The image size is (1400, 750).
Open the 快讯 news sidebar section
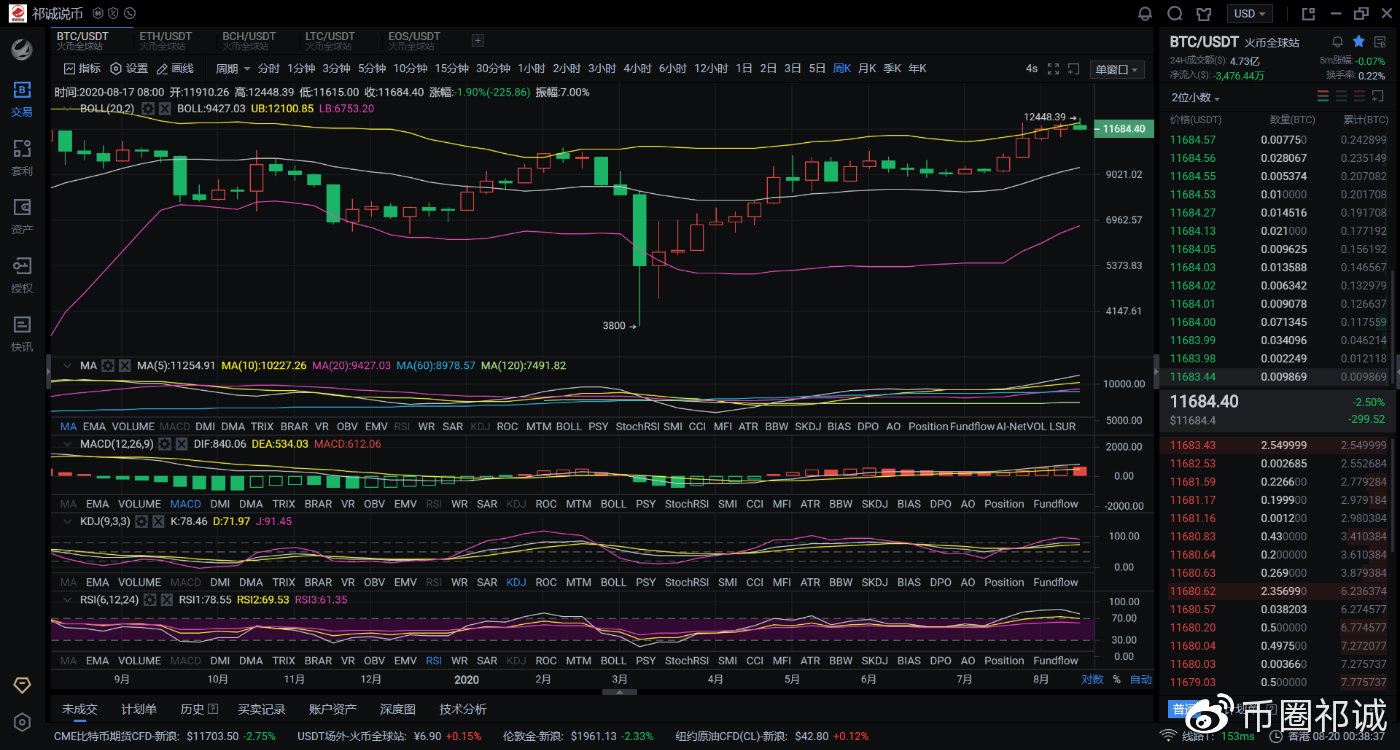pos(22,333)
